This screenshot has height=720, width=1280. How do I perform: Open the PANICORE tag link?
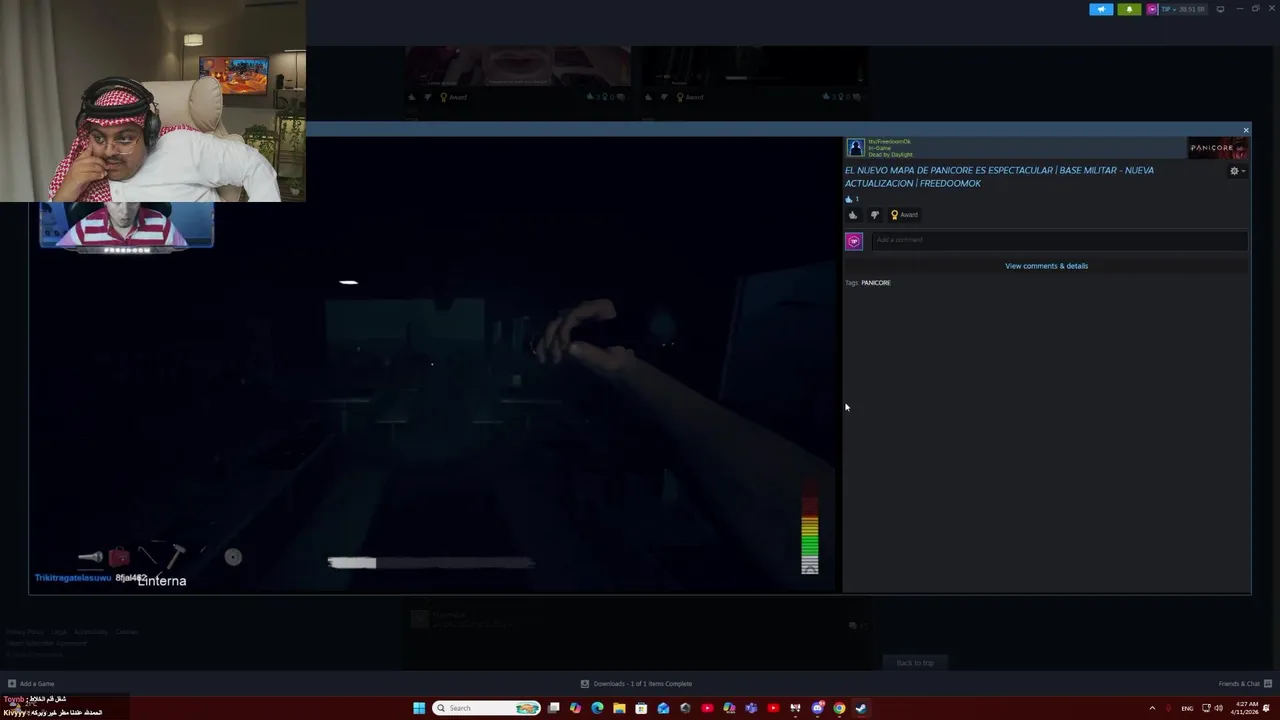coord(875,283)
